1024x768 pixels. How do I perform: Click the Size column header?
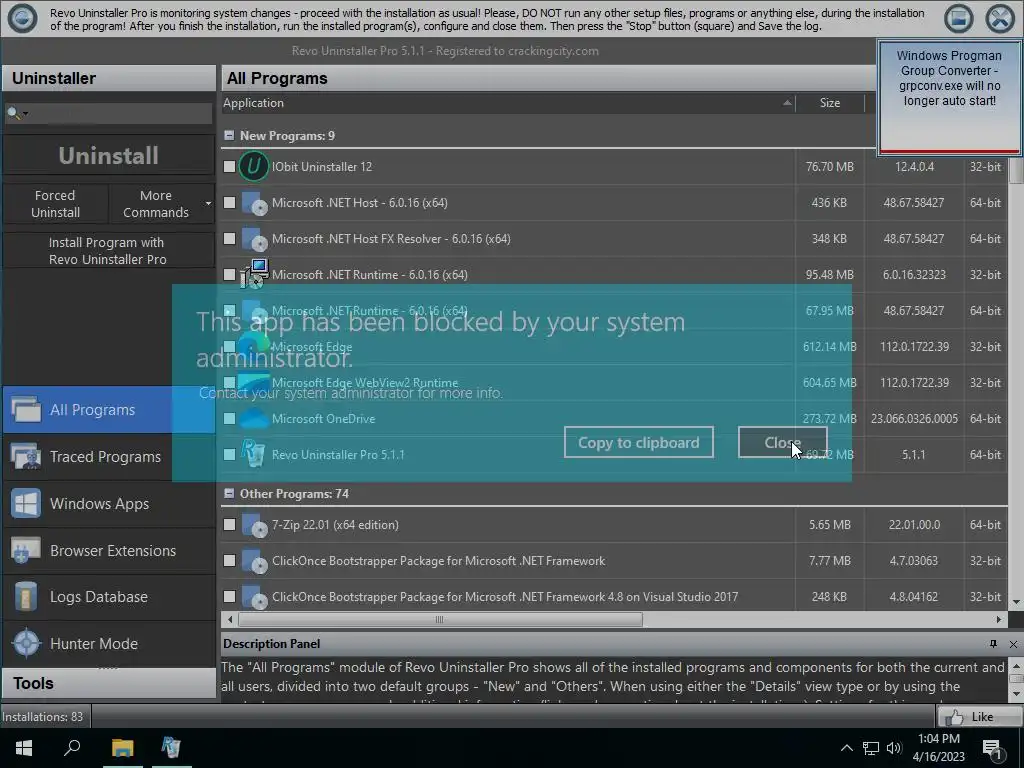pos(829,103)
